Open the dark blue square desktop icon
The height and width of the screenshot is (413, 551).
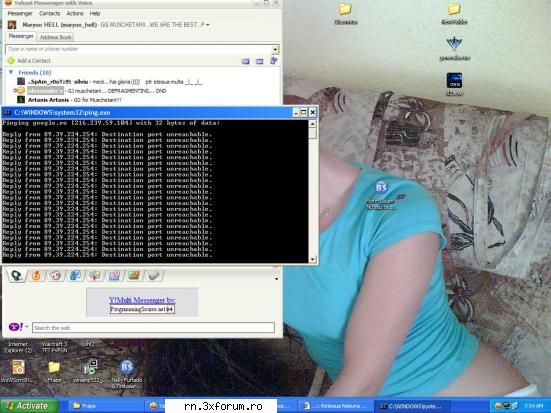click(454, 84)
